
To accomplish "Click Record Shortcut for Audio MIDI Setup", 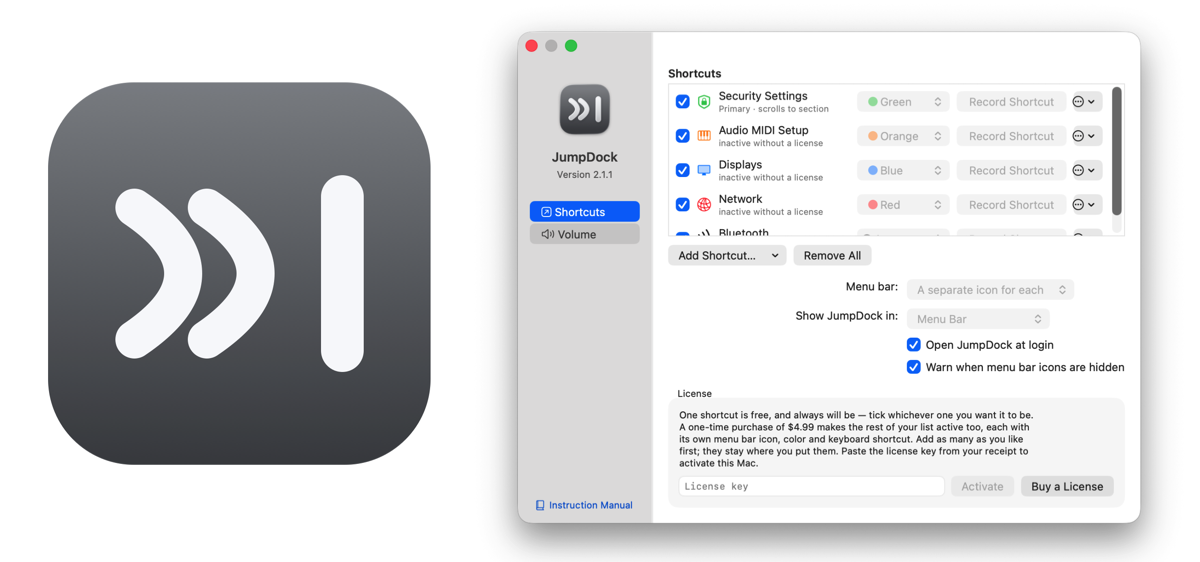I will pos(1011,136).
